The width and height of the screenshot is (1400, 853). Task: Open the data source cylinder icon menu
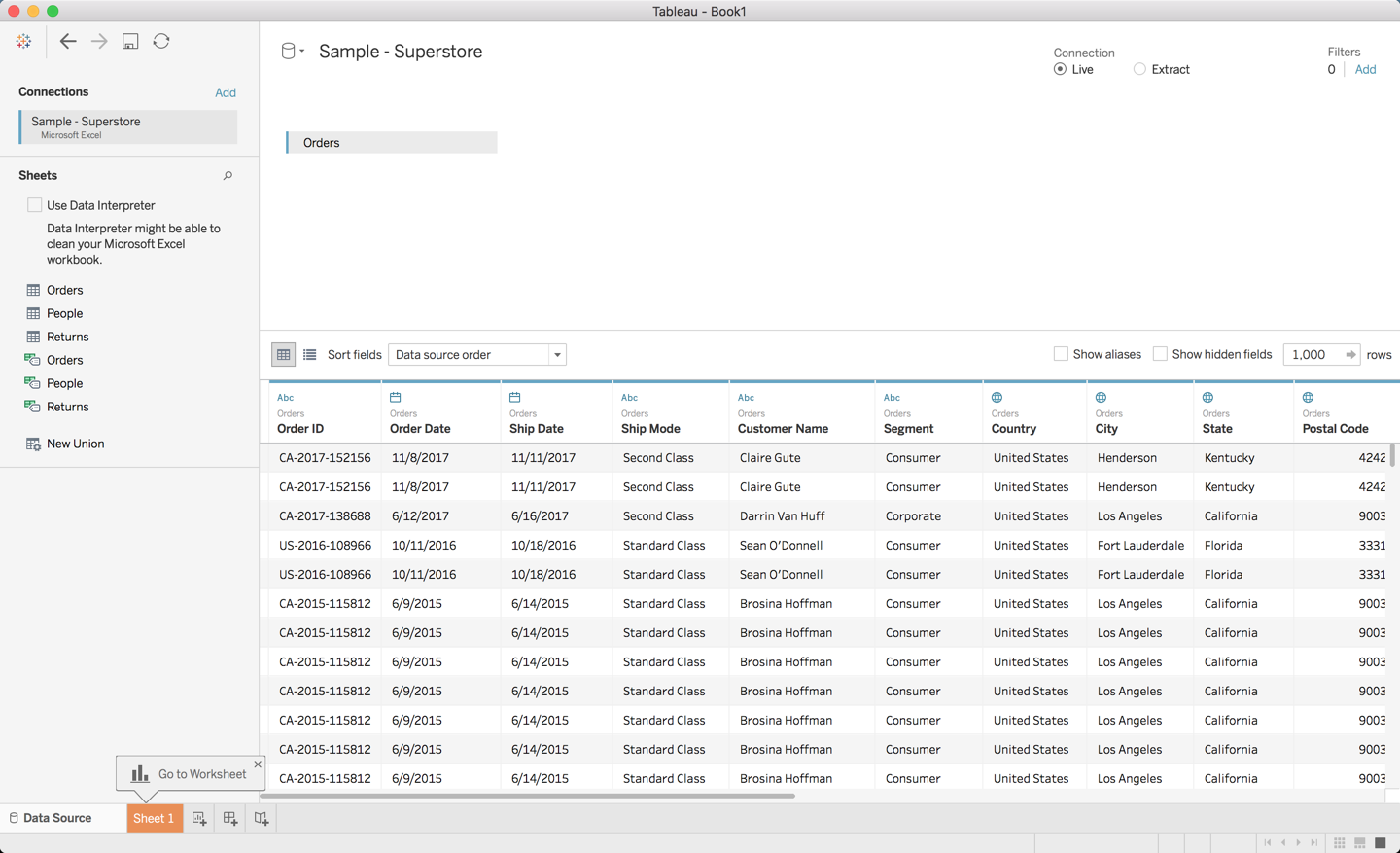pyautogui.click(x=292, y=52)
